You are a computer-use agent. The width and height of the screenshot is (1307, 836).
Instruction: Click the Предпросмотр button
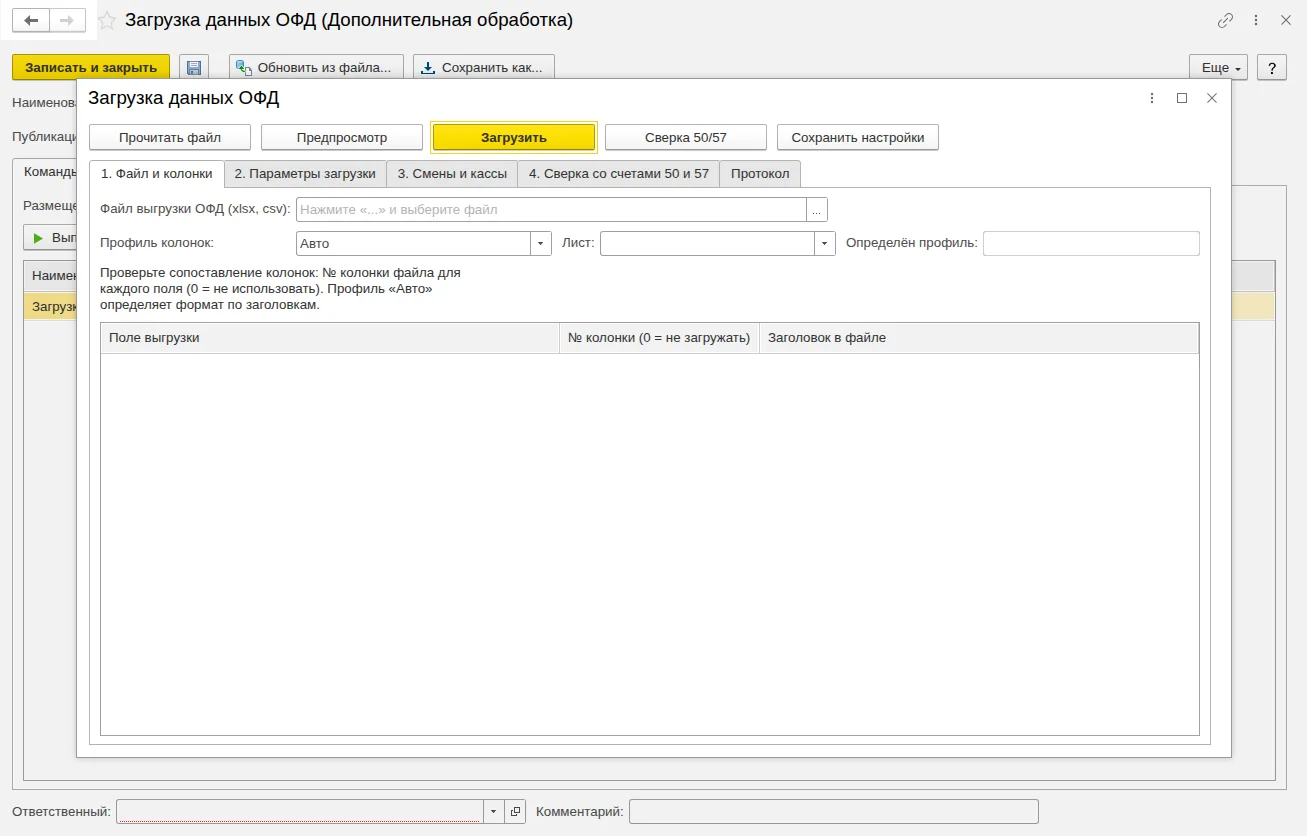342,137
